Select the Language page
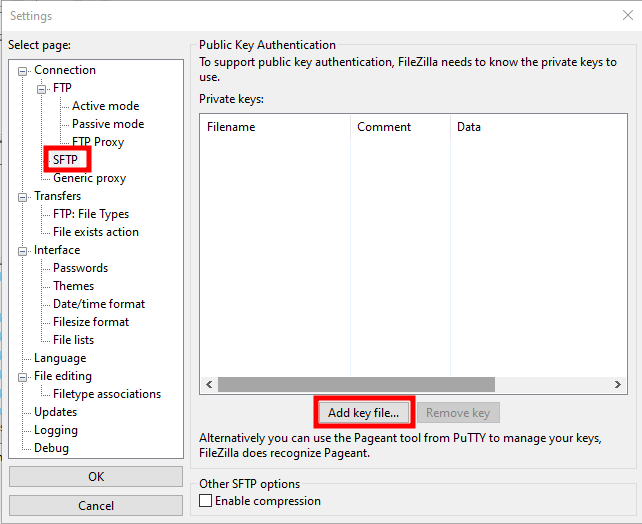Viewport: 642px width, 524px height. point(60,358)
